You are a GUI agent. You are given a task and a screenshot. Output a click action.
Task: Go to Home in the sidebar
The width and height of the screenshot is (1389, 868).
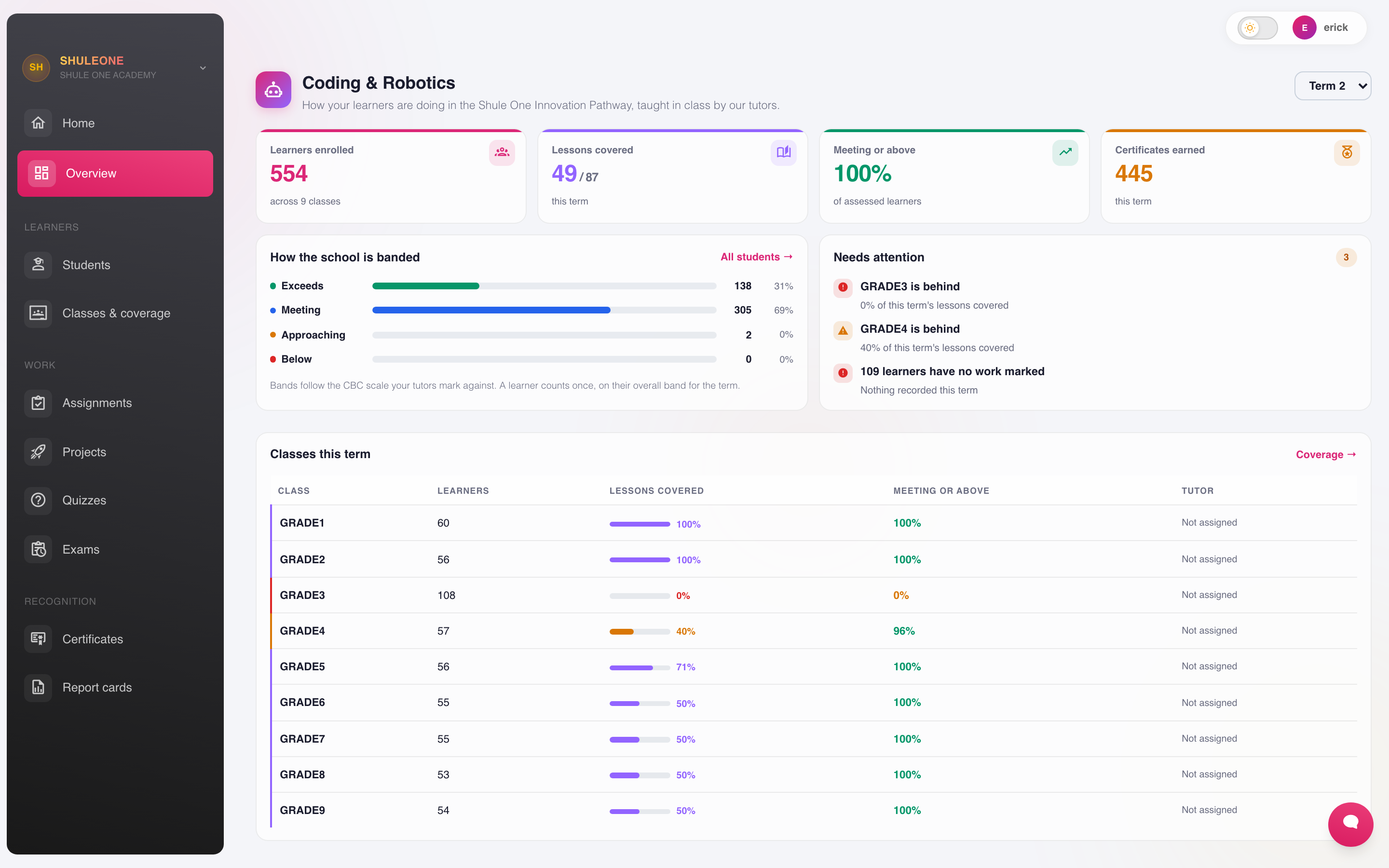click(115, 123)
